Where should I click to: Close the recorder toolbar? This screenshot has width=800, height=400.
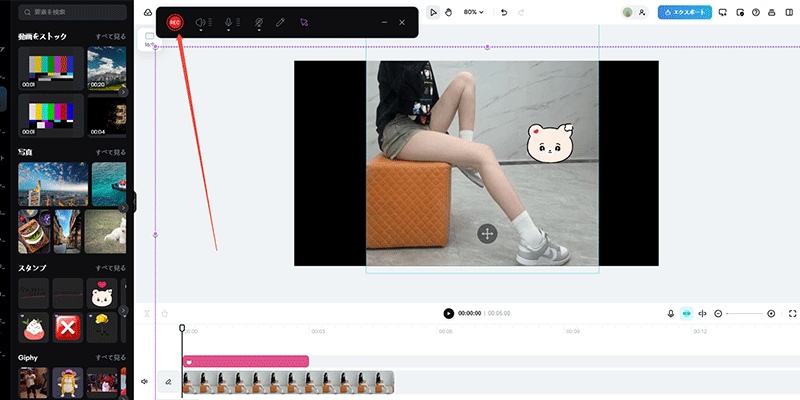(402, 22)
